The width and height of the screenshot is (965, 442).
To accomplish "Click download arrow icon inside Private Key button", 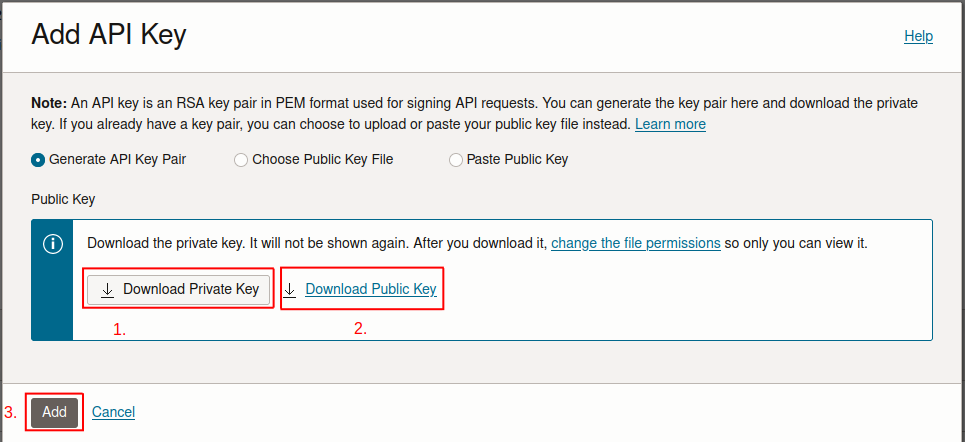I will click(x=107, y=289).
